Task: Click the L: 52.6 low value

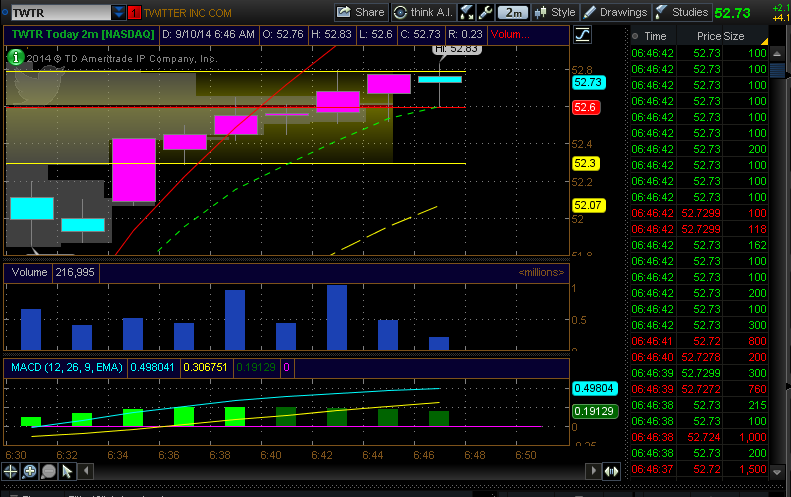Action: click(376, 34)
